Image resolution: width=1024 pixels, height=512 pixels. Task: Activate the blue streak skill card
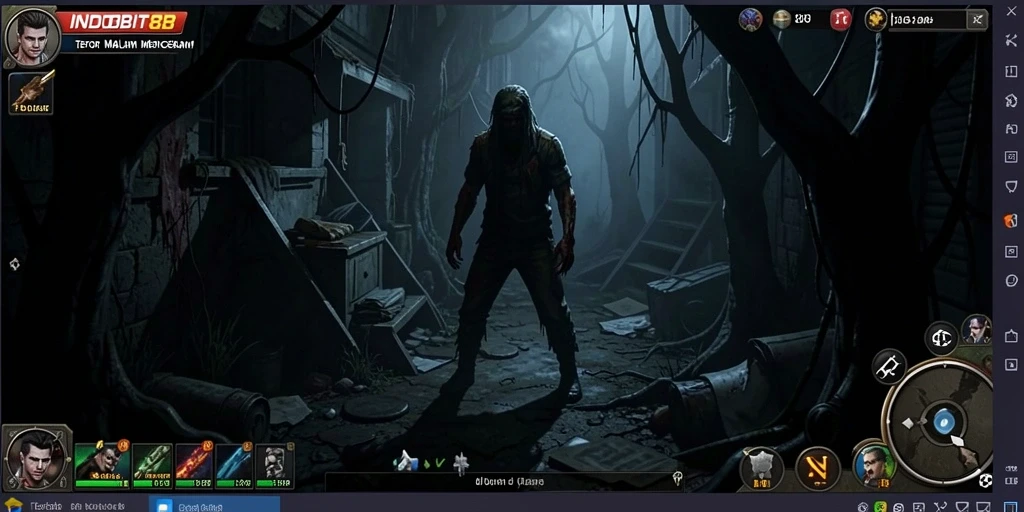pyautogui.click(x=234, y=466)
